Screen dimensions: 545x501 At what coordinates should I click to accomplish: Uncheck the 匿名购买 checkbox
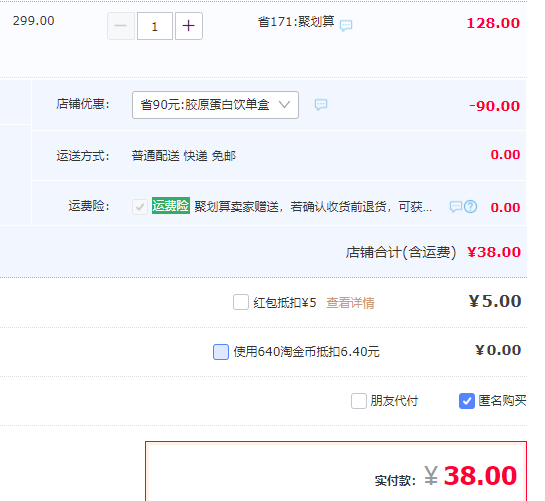tap(466, 401)
